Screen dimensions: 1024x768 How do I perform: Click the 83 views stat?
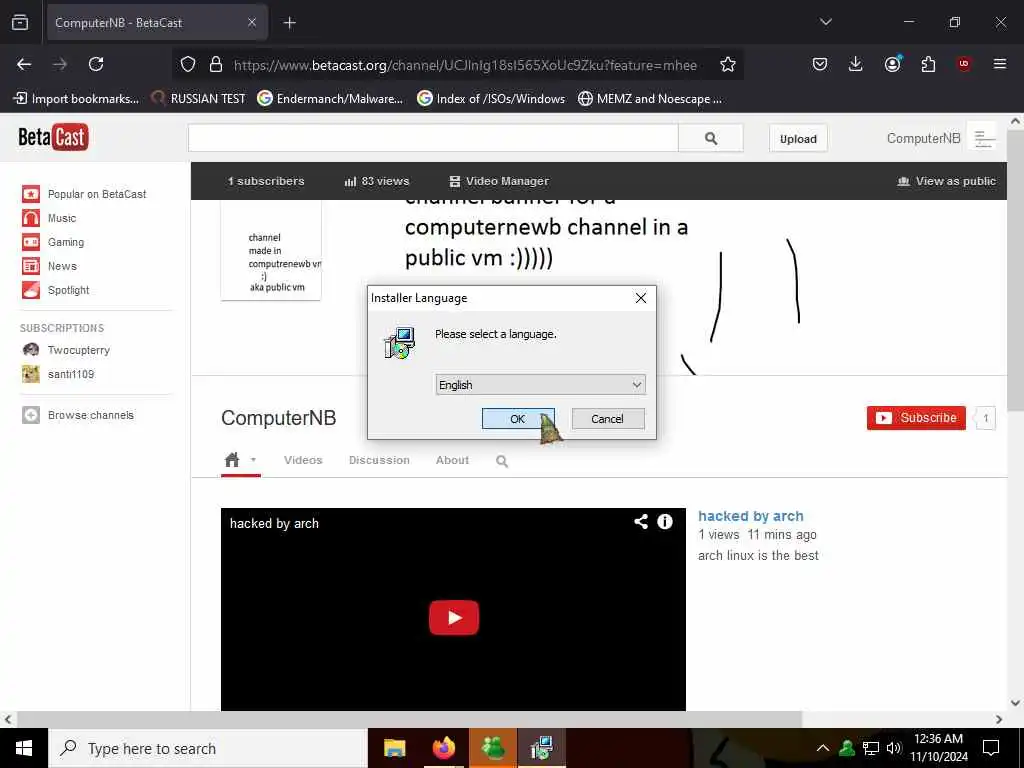tap(377, 181)
